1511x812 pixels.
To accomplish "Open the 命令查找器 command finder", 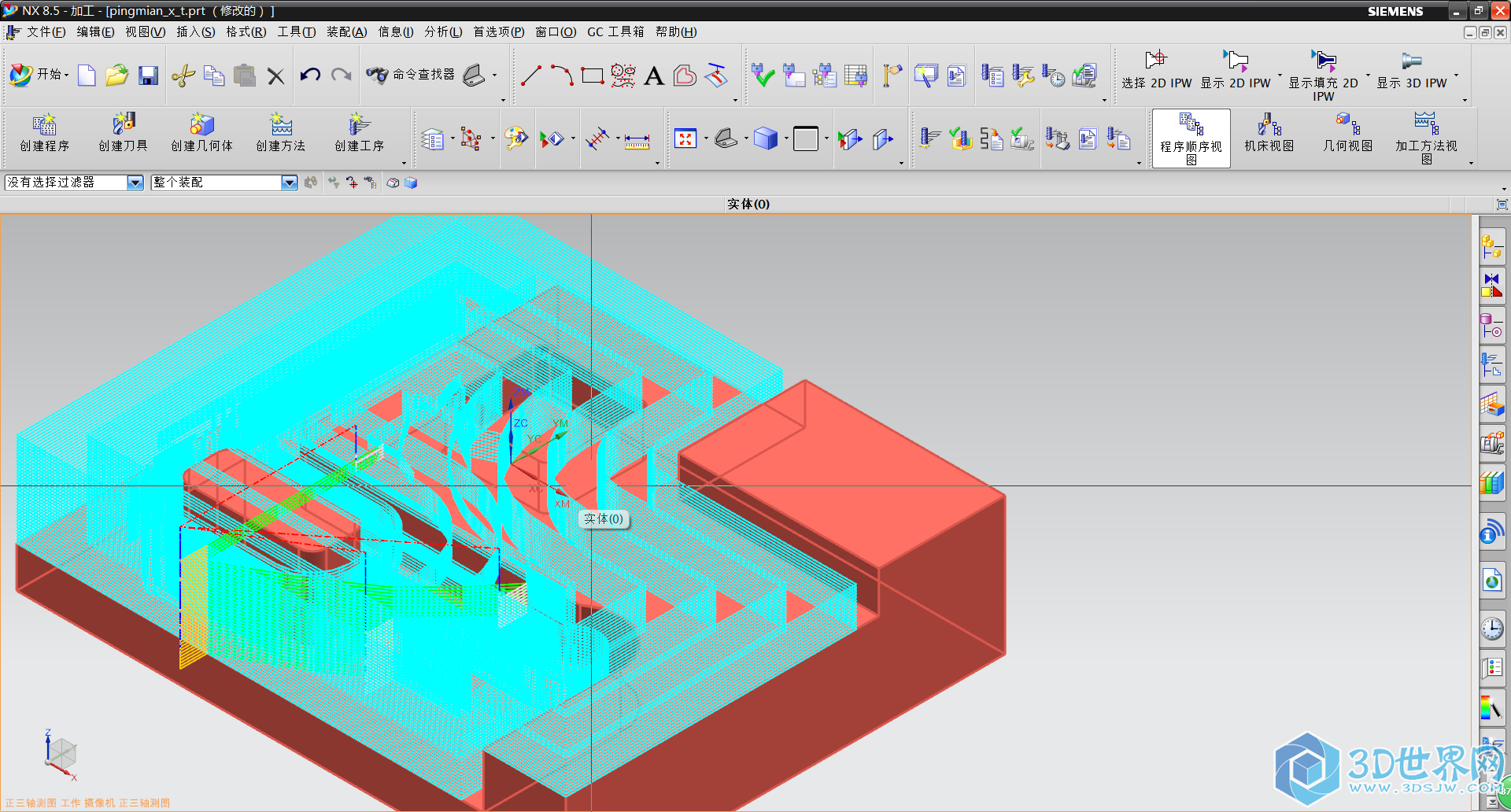I will pyautogui.click(x=410, y=75).
